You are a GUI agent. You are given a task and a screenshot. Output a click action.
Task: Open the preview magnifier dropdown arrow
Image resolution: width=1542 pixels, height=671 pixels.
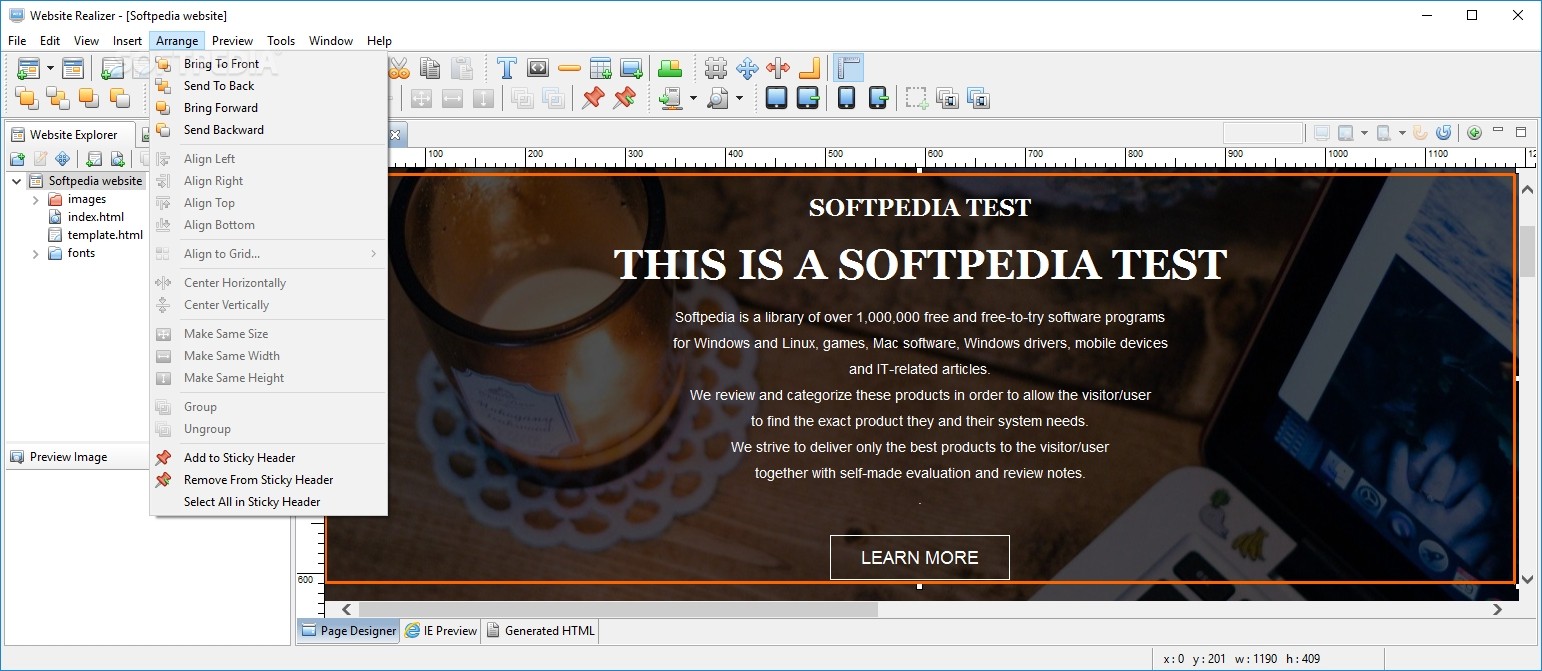click(x=740, y=98)
